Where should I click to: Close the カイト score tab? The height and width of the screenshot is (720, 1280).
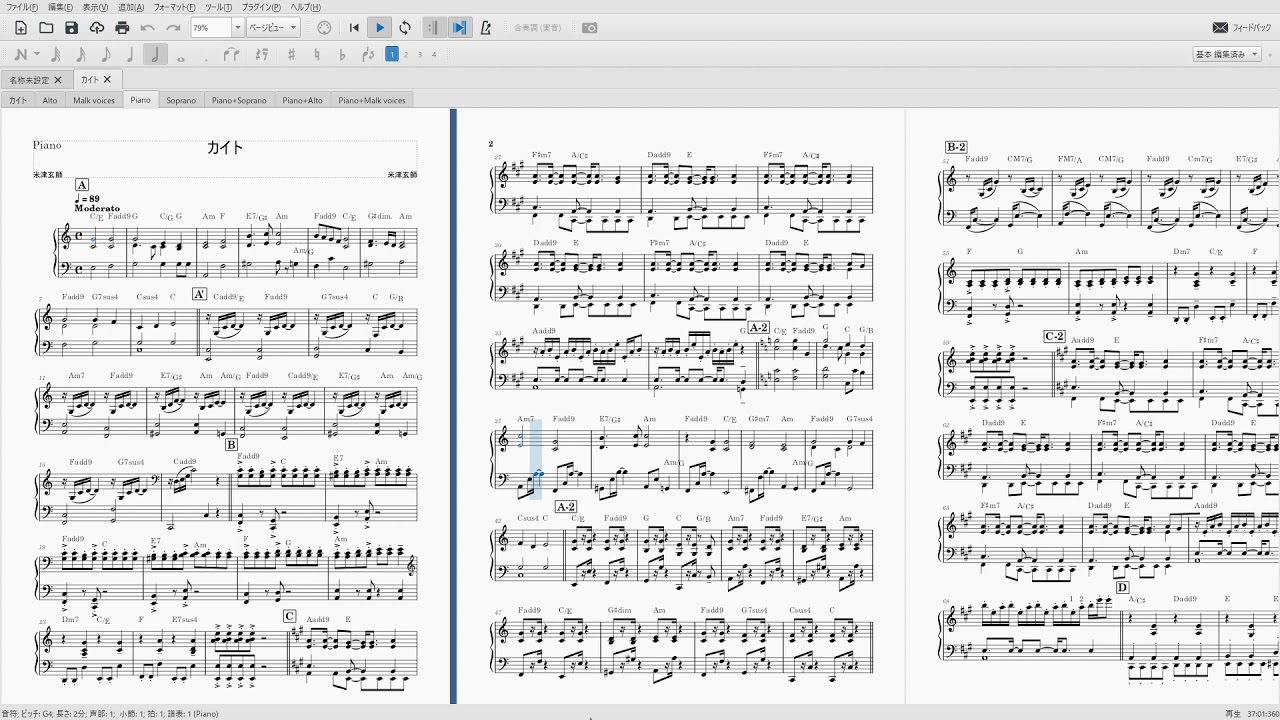[107, 79]
